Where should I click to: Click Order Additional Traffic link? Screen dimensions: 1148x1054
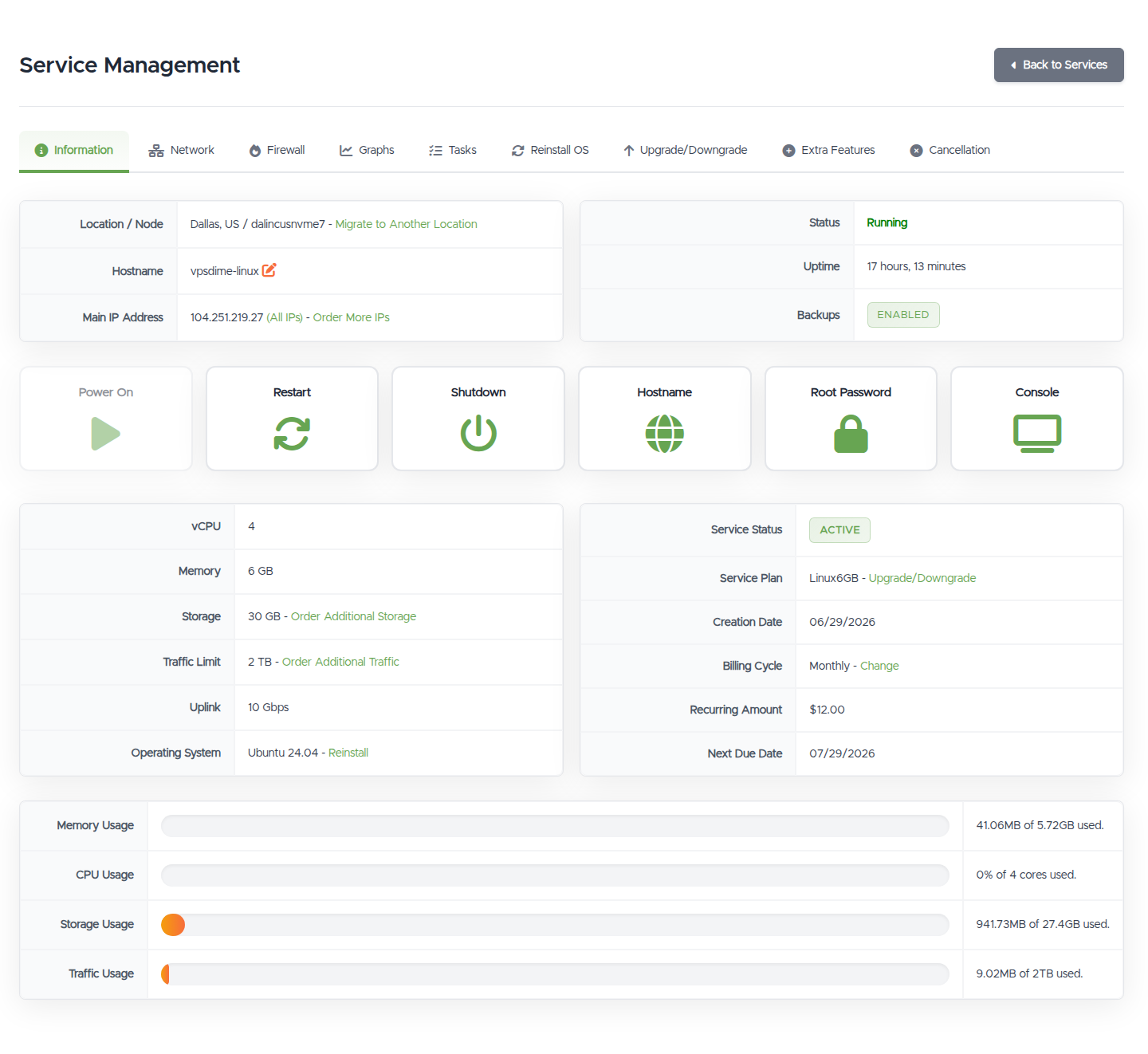point(340,662)
